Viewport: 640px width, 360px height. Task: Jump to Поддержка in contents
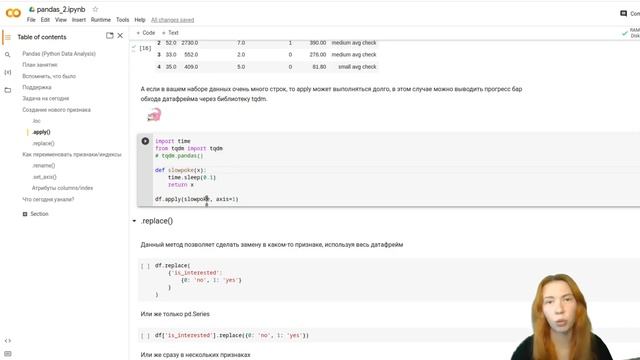(x=37, y=87)
